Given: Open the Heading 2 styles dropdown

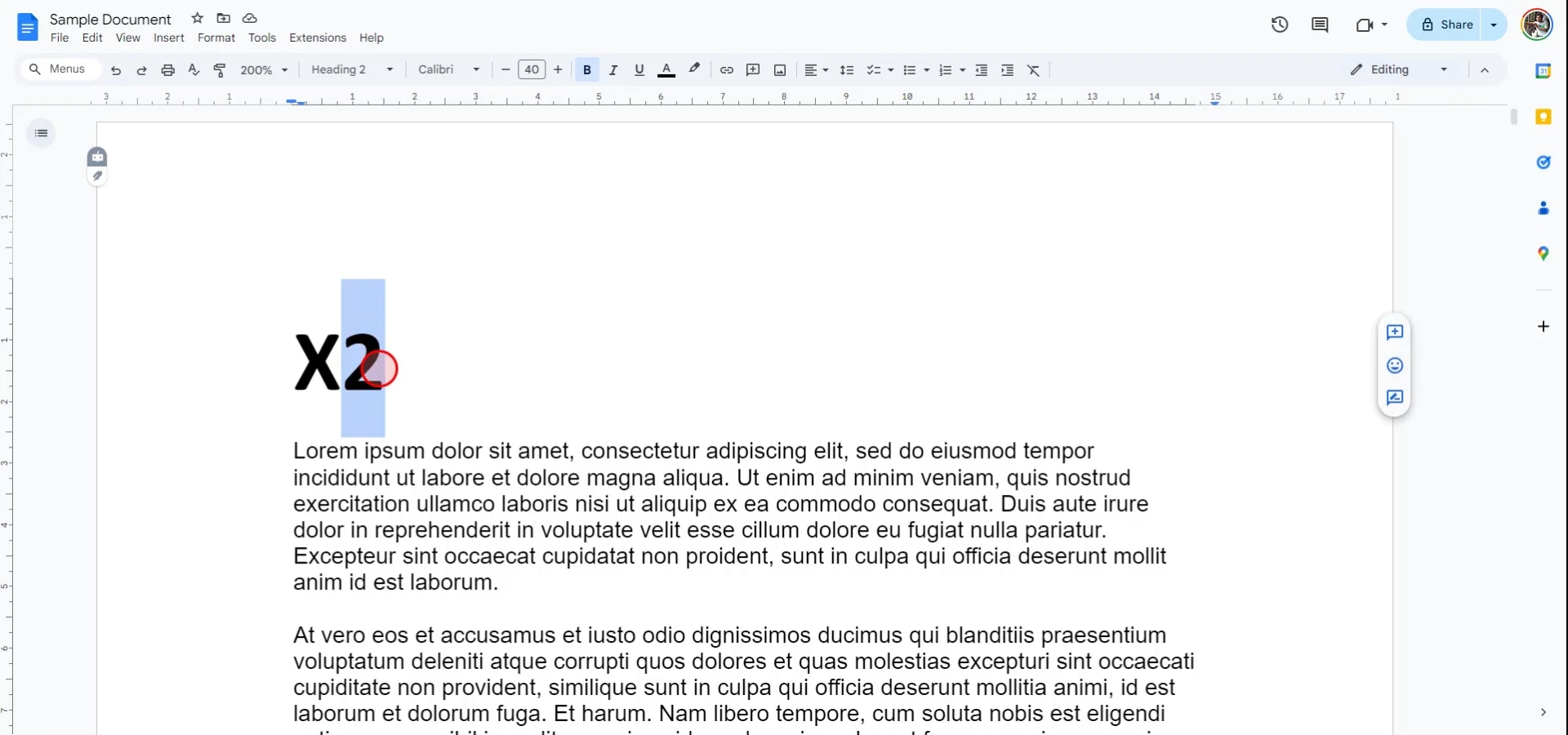Looking at the screenshot, I should [351, 70].
